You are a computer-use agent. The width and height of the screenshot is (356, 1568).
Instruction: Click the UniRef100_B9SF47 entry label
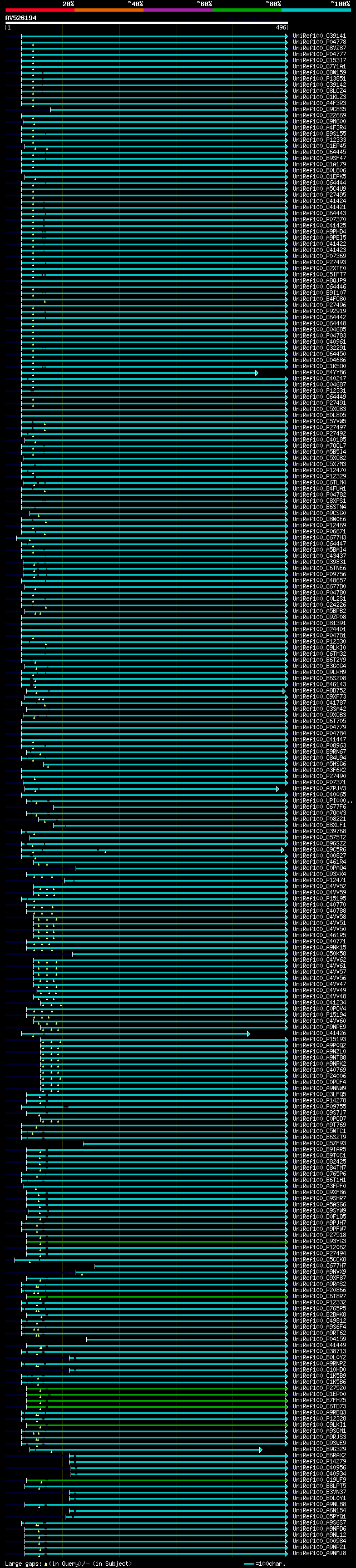tap(319, 159)
